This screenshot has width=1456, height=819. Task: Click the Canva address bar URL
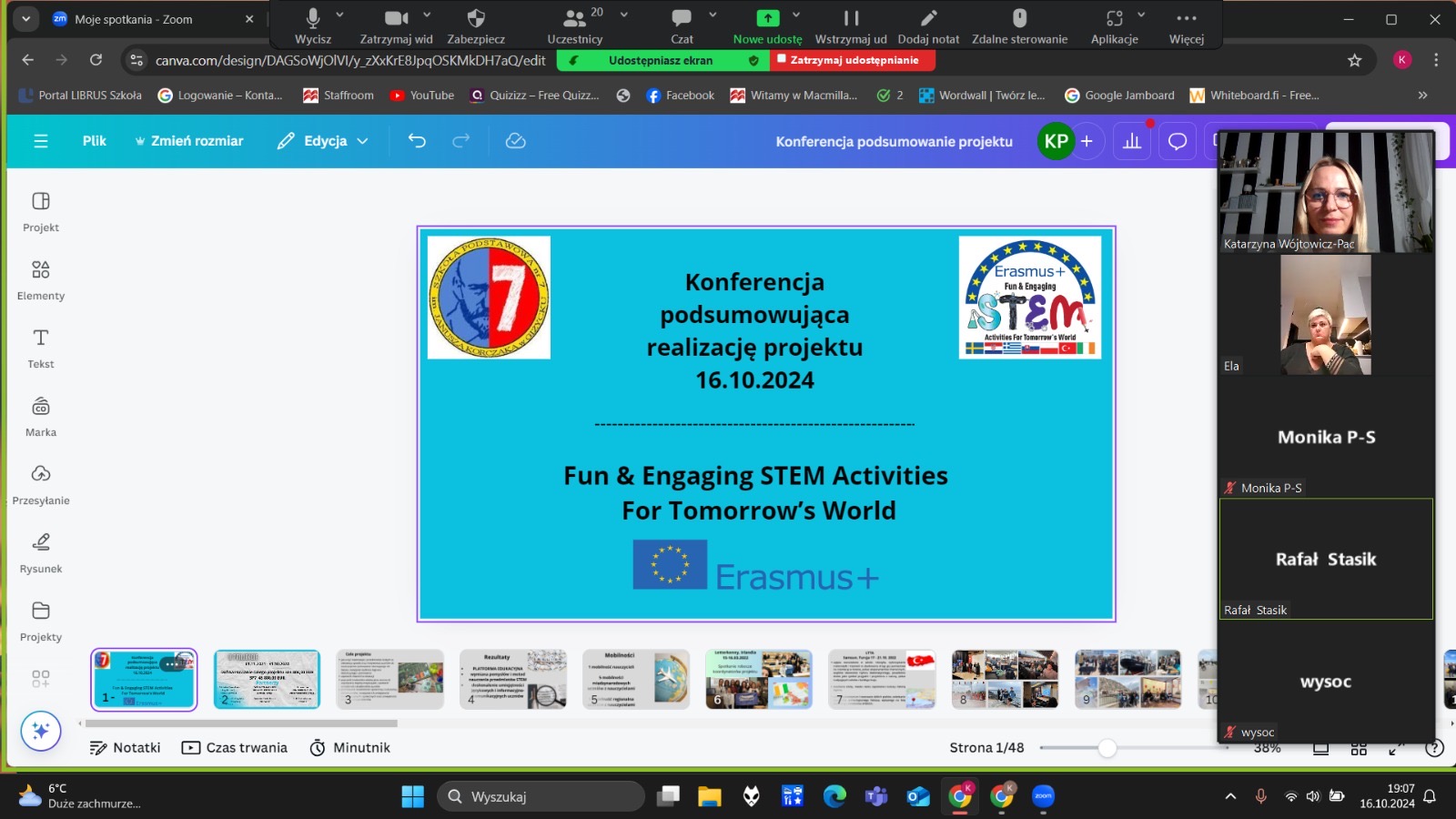click(350, 60)
